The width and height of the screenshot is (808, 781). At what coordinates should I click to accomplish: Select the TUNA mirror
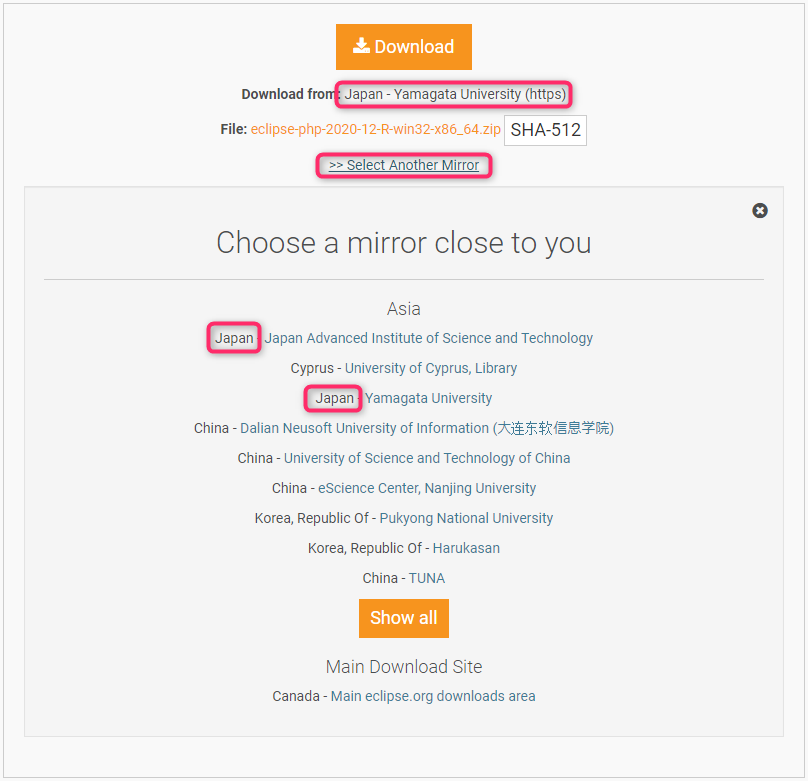point(427,578)
